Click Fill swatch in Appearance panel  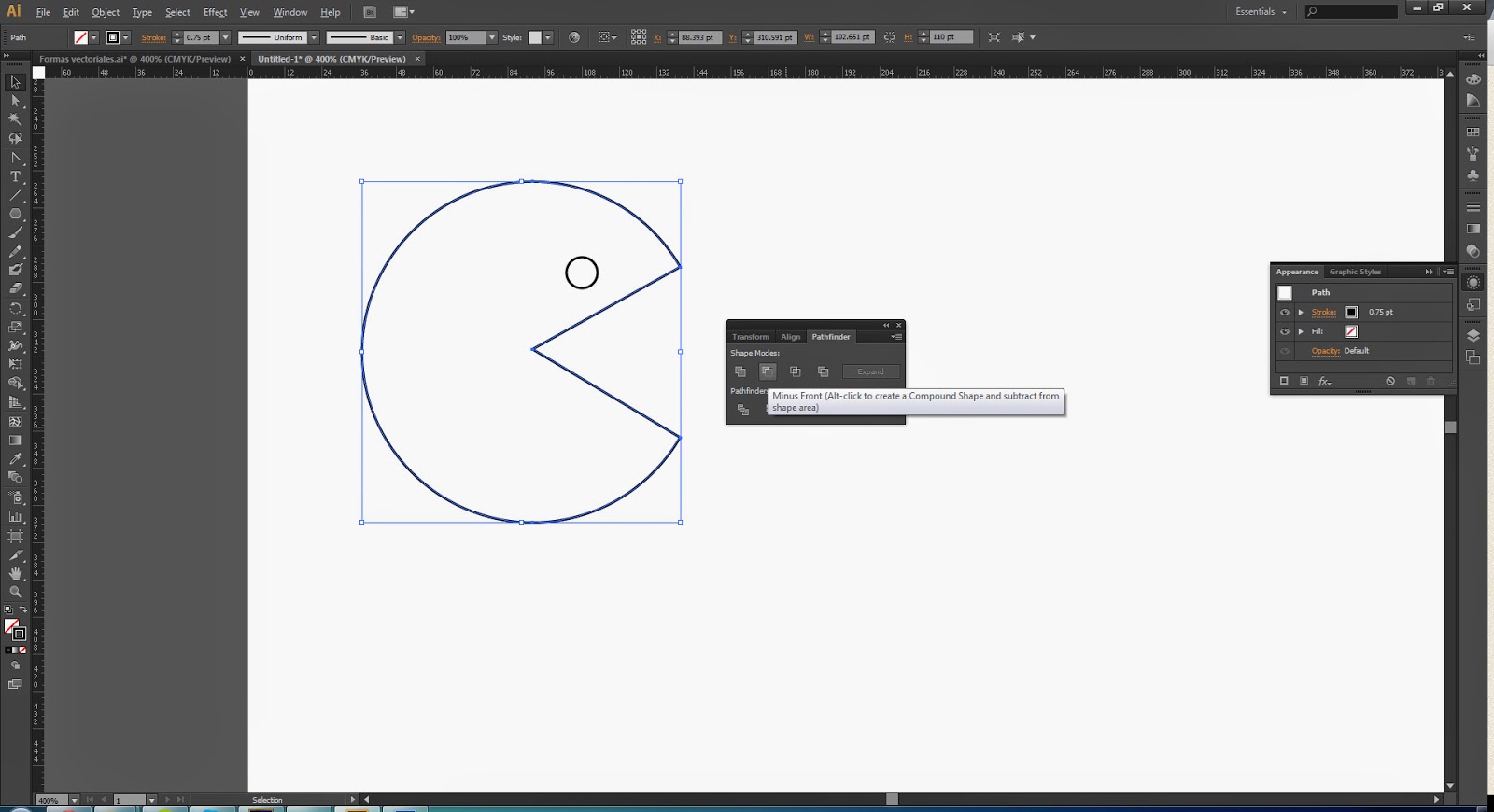pos(1351,331)
